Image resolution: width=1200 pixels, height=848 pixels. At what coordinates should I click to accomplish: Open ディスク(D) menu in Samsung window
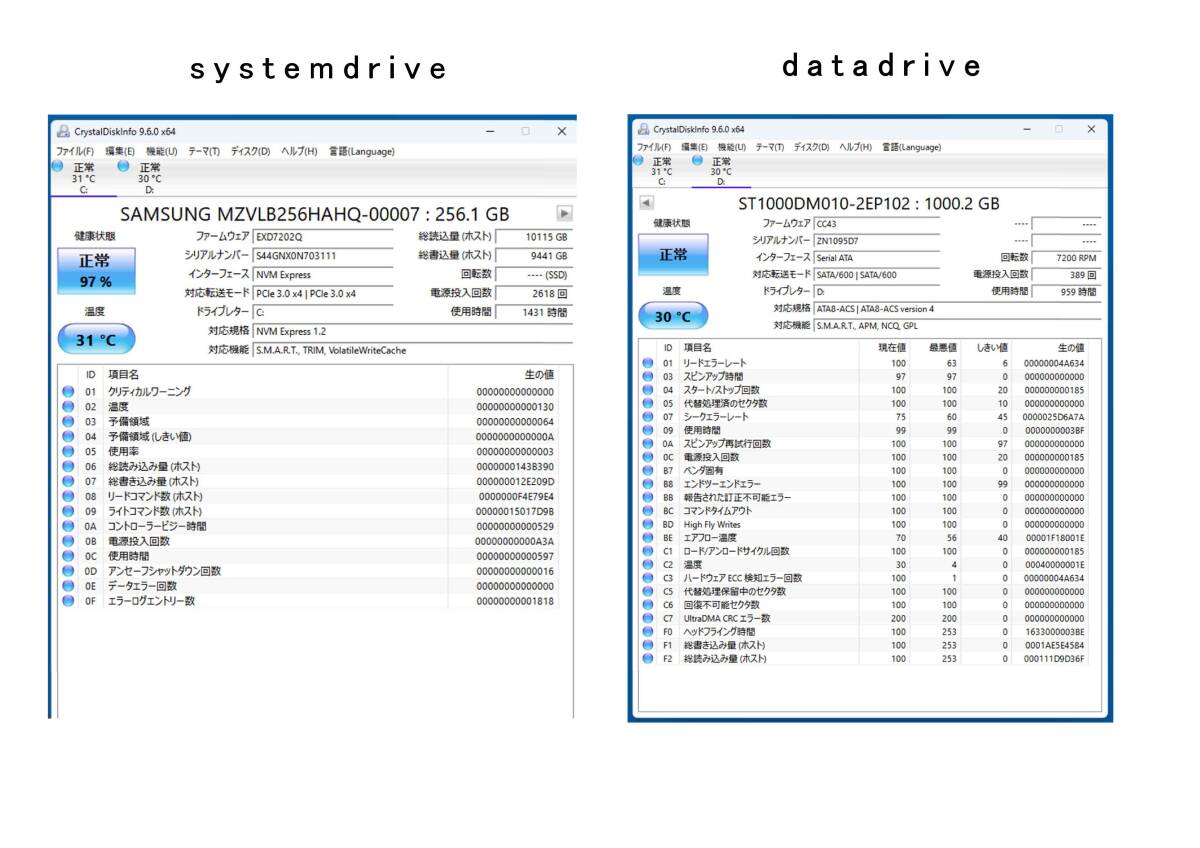250,151
